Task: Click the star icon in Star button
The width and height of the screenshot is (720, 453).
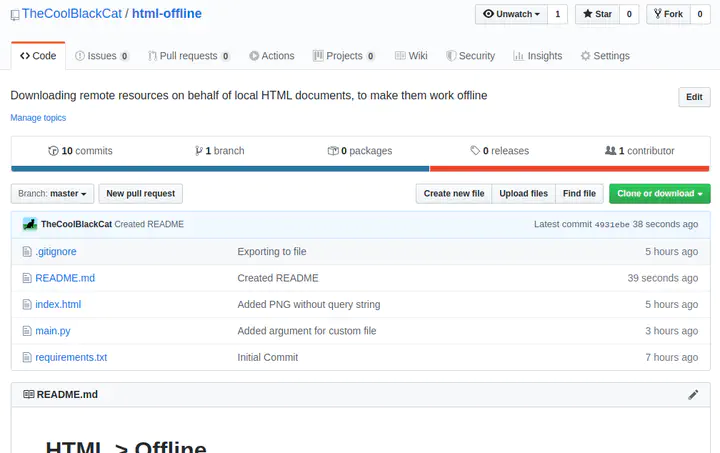Action: pos(587,14)
